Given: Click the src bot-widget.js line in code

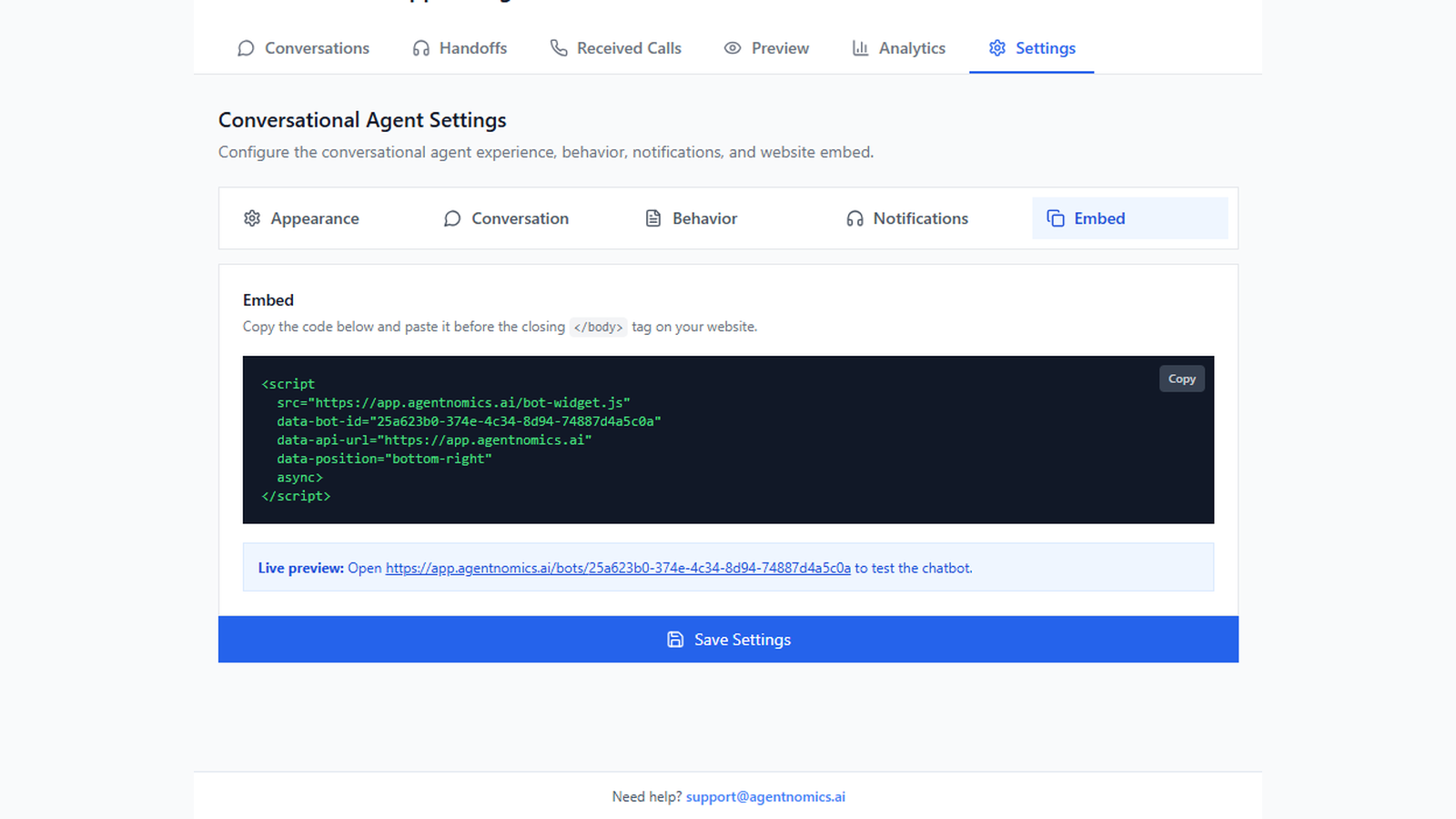Looking at the screenshot, I should point(453,402).
